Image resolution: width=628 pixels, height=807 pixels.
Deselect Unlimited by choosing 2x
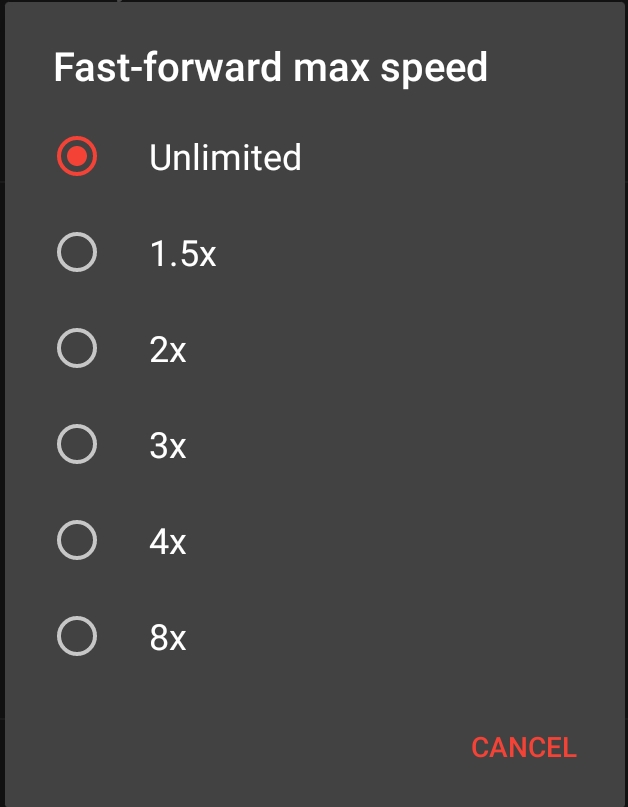pyautogui.click(x=77, y=349)
